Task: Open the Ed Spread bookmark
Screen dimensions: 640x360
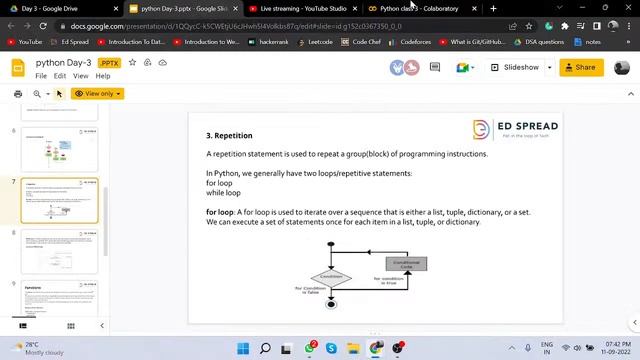Action: click(x=69, y=42)
